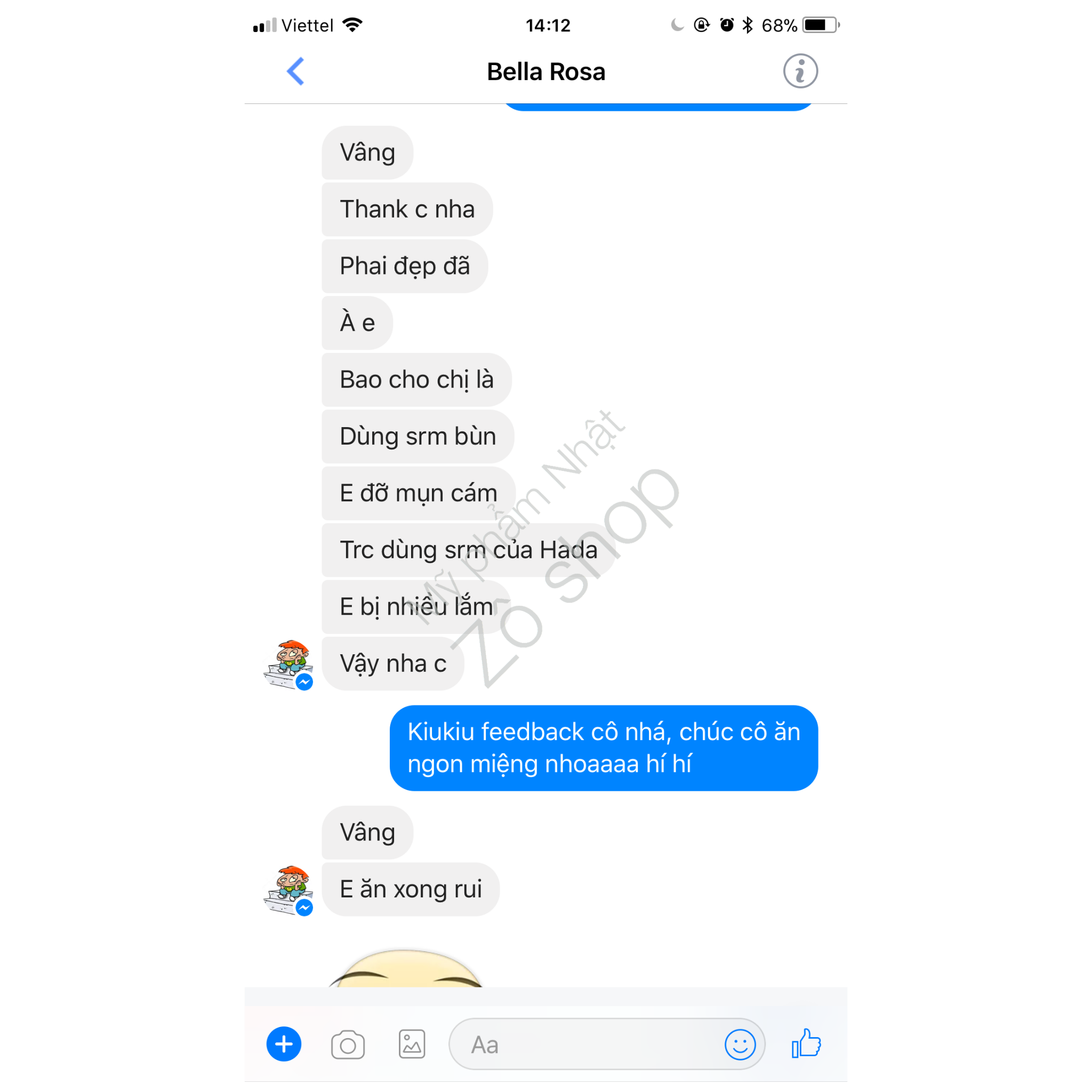Go back using the blue chevron arrow
1092x1092 pixels.
pos(295,71)
